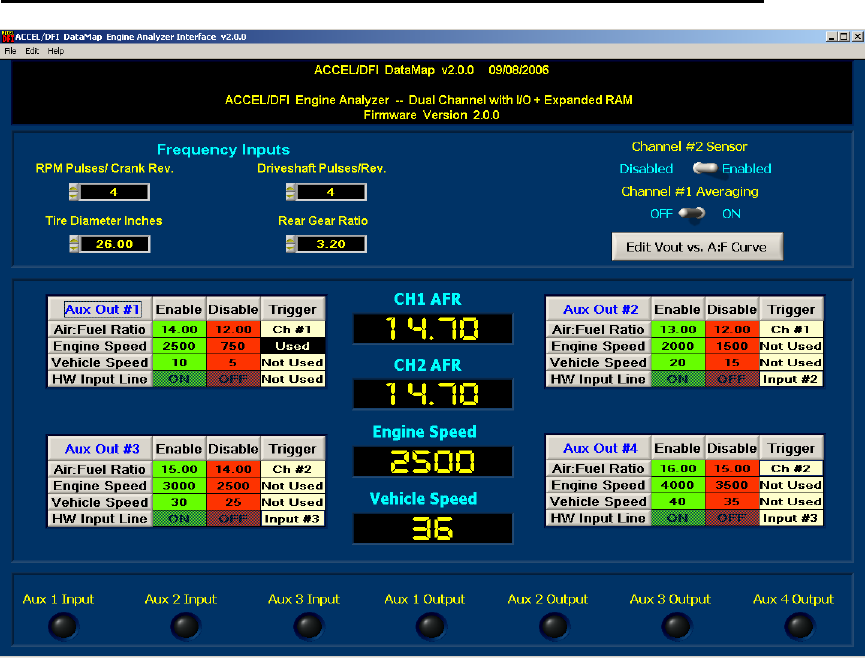Toggle Aux Out #1 Vehicle Speed trigger Not Used
865x658 pixels.
point(292,362)
